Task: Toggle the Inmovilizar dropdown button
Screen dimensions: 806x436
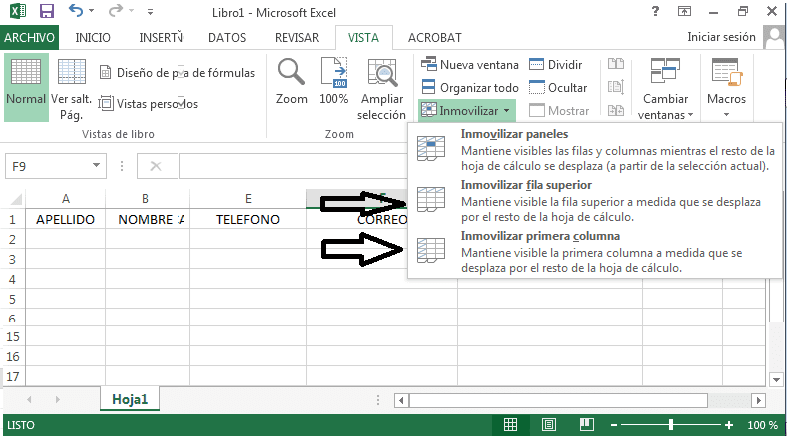Action: 466,110
